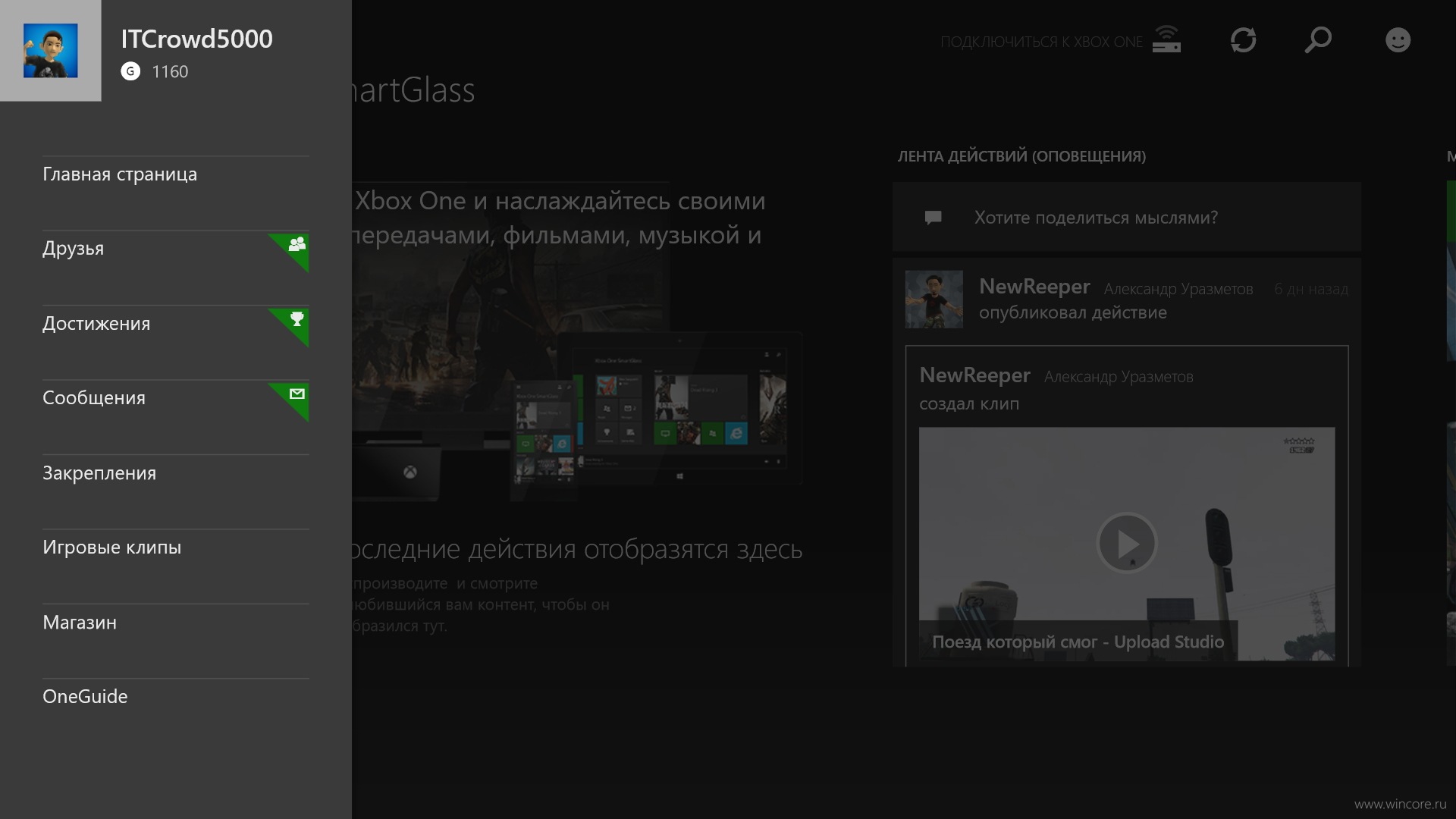The image size is (1456, 819).
Task: Click NewReeper name above создал клип
Action: 974,375
